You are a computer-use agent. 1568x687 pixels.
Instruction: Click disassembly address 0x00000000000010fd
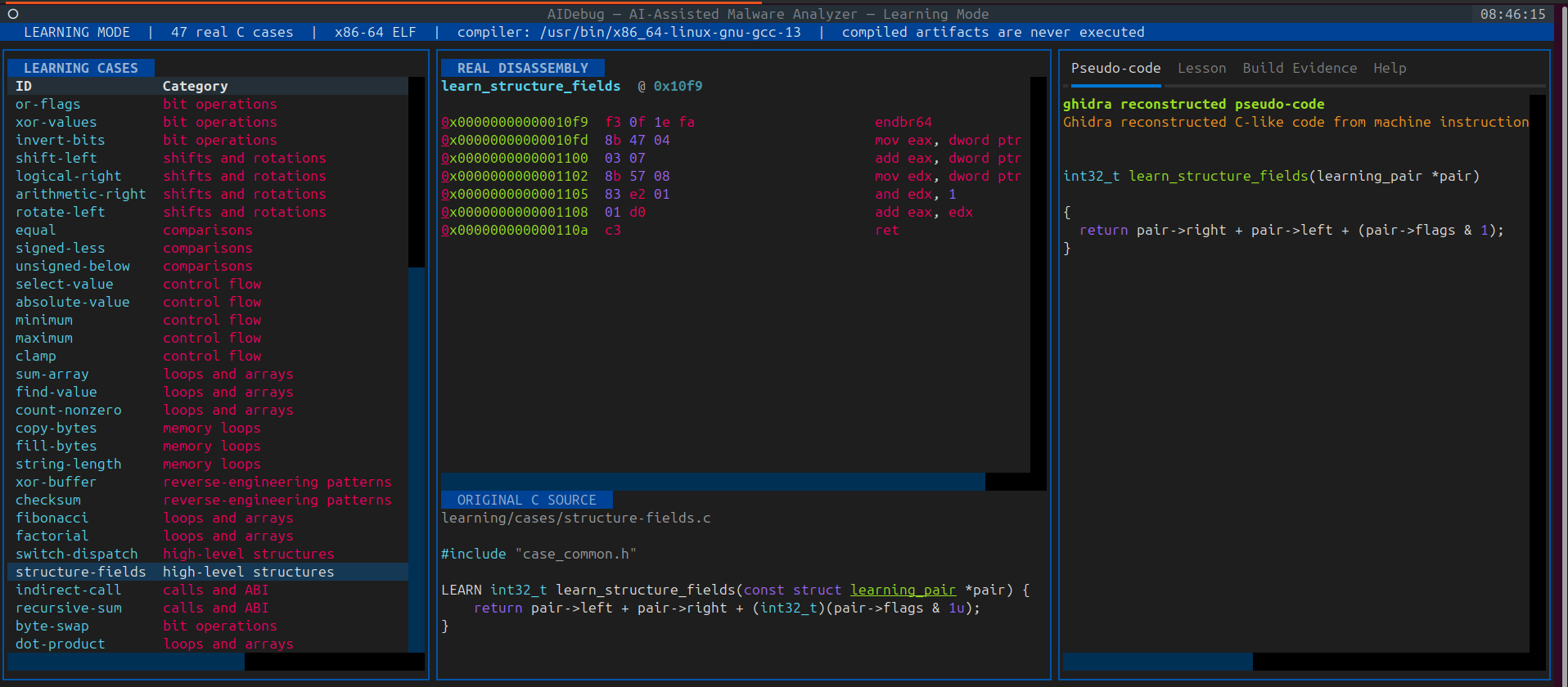514,140
